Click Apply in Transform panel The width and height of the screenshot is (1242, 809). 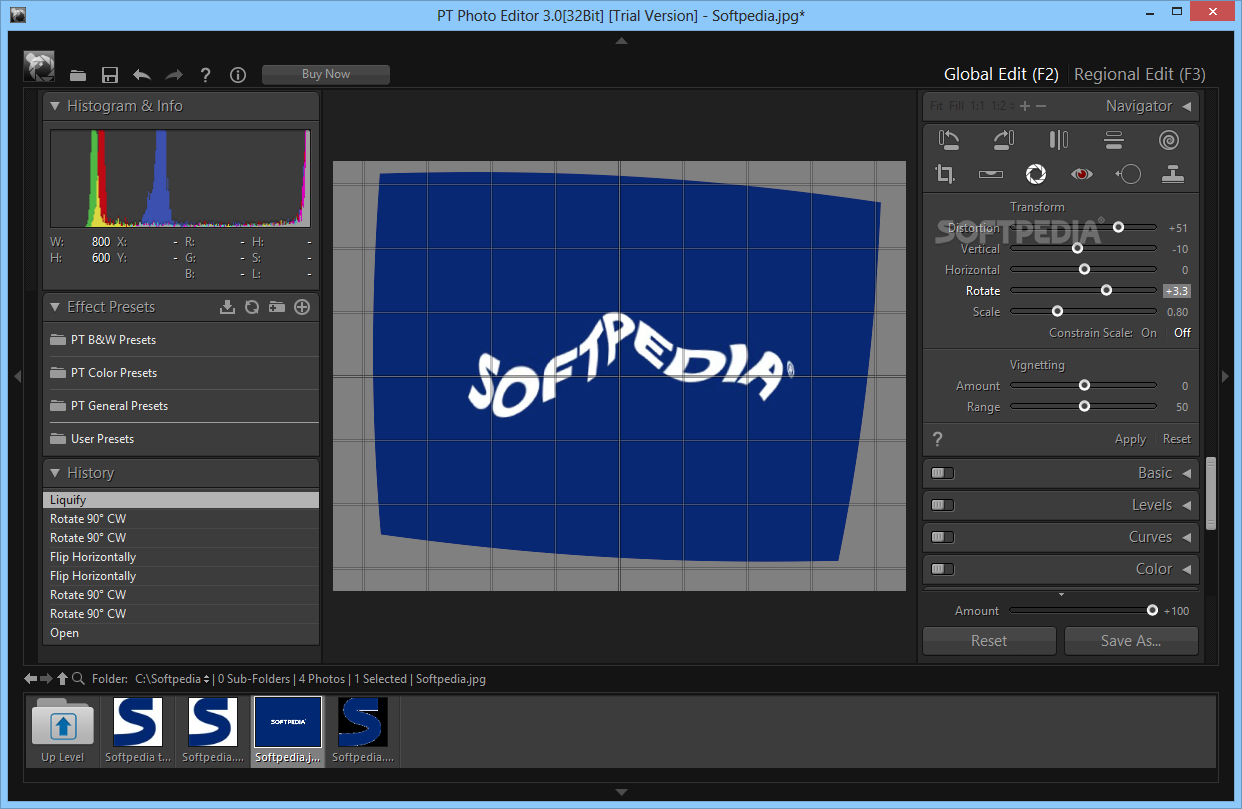pyautogui.click(x=1130, y=439)
